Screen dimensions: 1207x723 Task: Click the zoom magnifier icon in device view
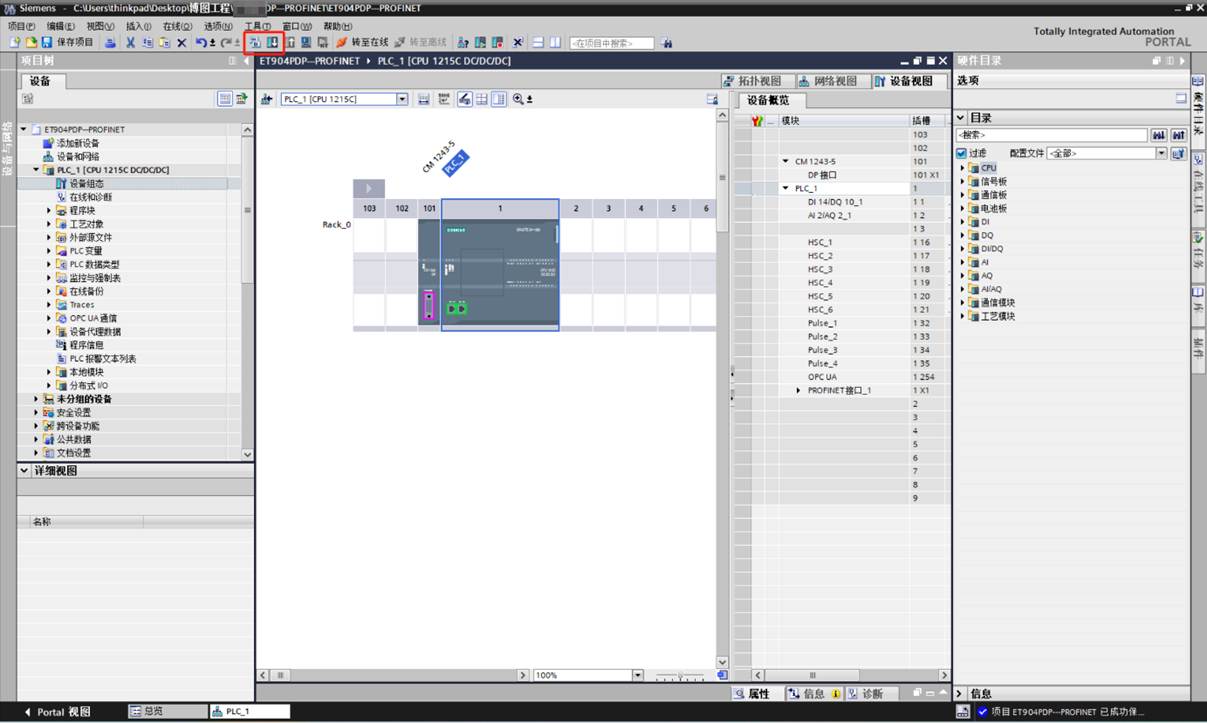(x=518, y=99)
